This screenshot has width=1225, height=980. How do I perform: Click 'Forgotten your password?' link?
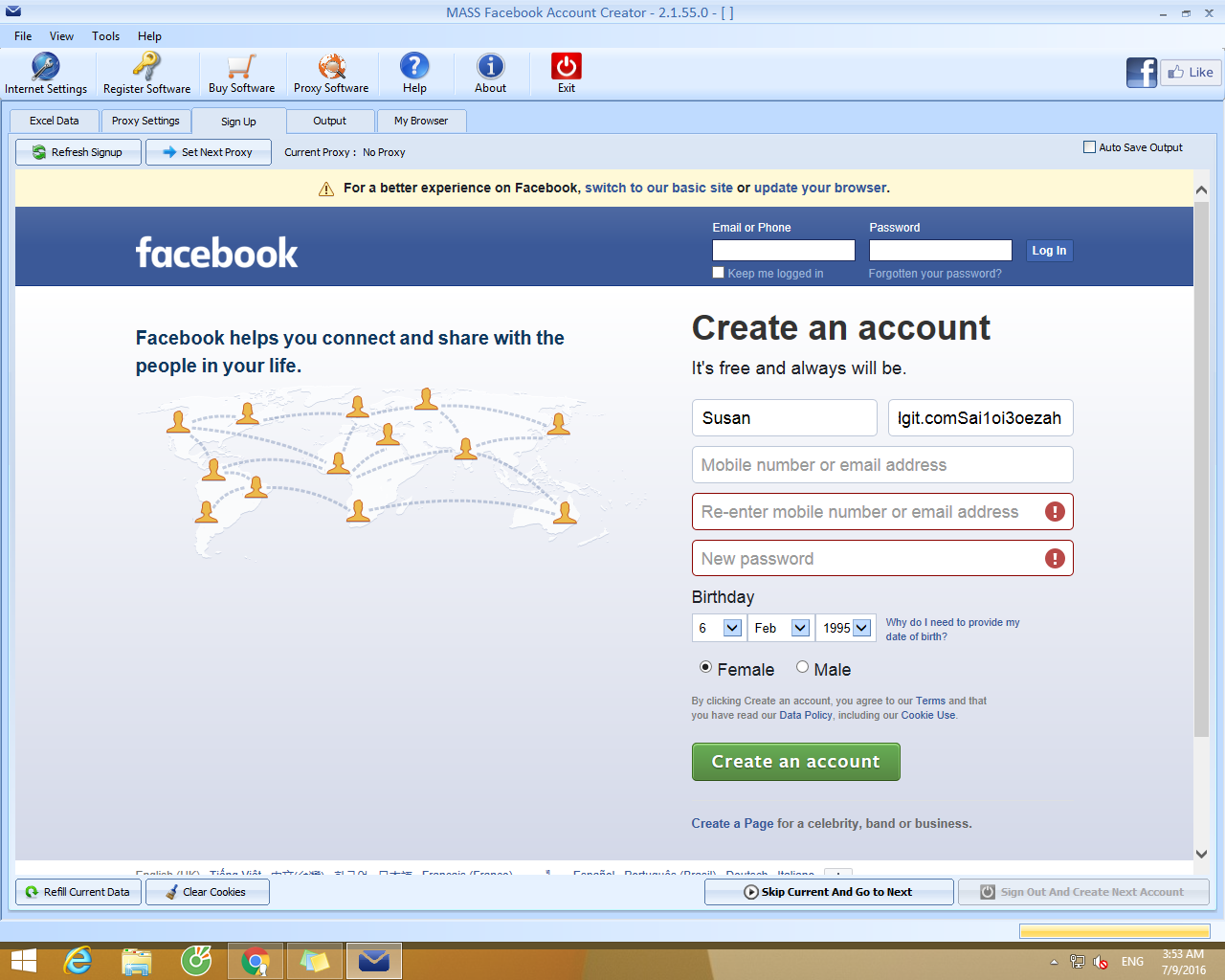click(x=935, y=274)
